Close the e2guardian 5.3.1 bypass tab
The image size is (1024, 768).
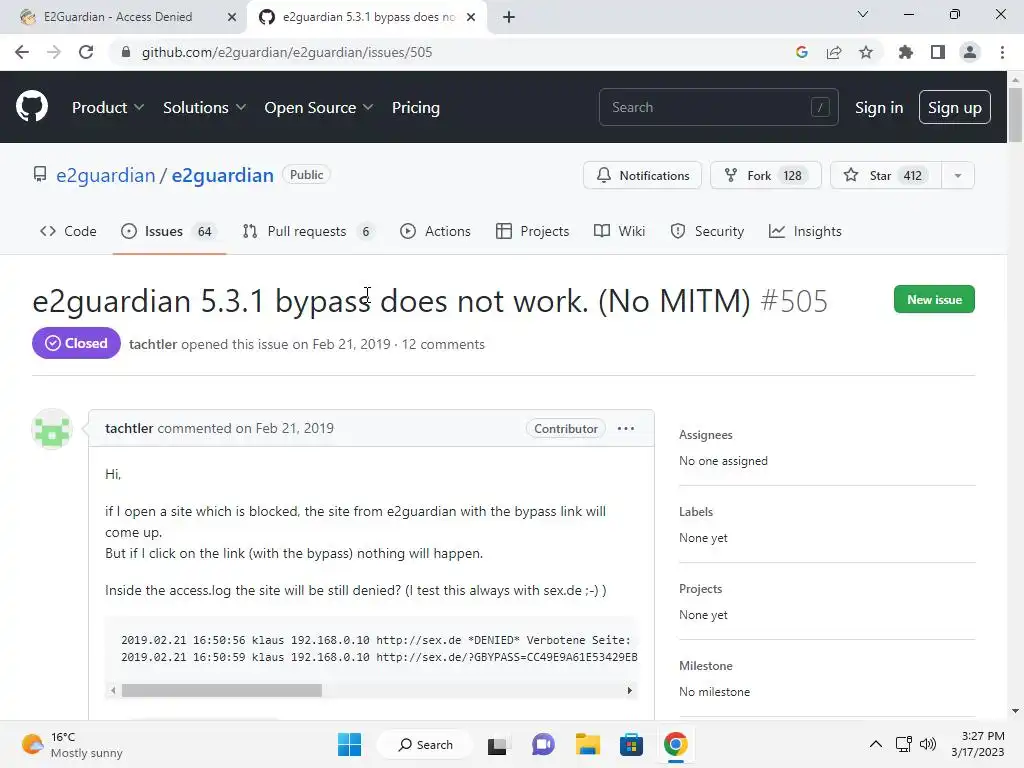click(x=471, y=17)
